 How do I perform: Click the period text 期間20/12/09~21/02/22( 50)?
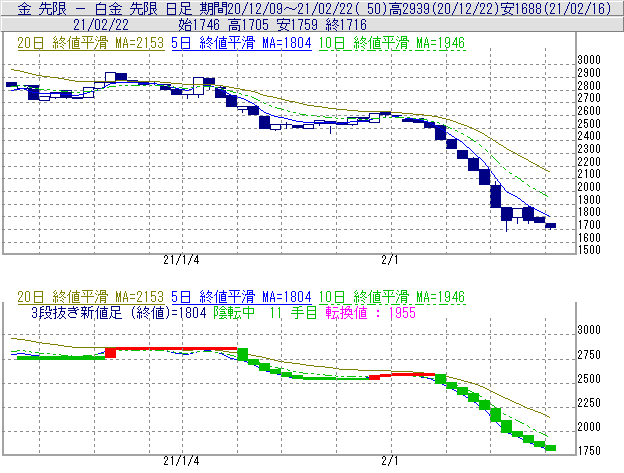tap(294, 8)
